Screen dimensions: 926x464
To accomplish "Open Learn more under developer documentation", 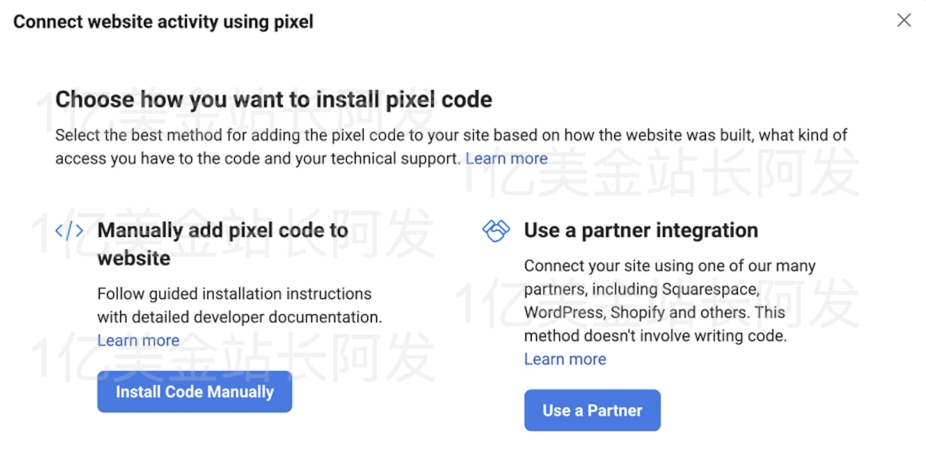I will [138, 340].
